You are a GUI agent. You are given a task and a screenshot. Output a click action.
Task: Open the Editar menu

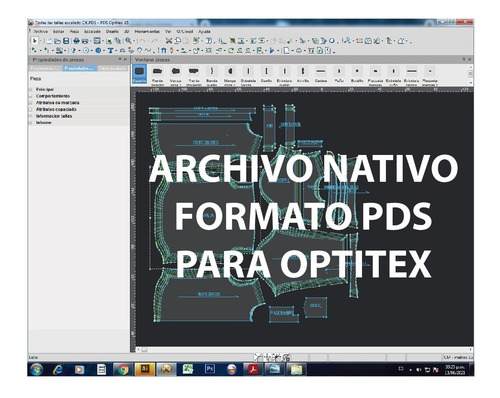coord(59,31)
